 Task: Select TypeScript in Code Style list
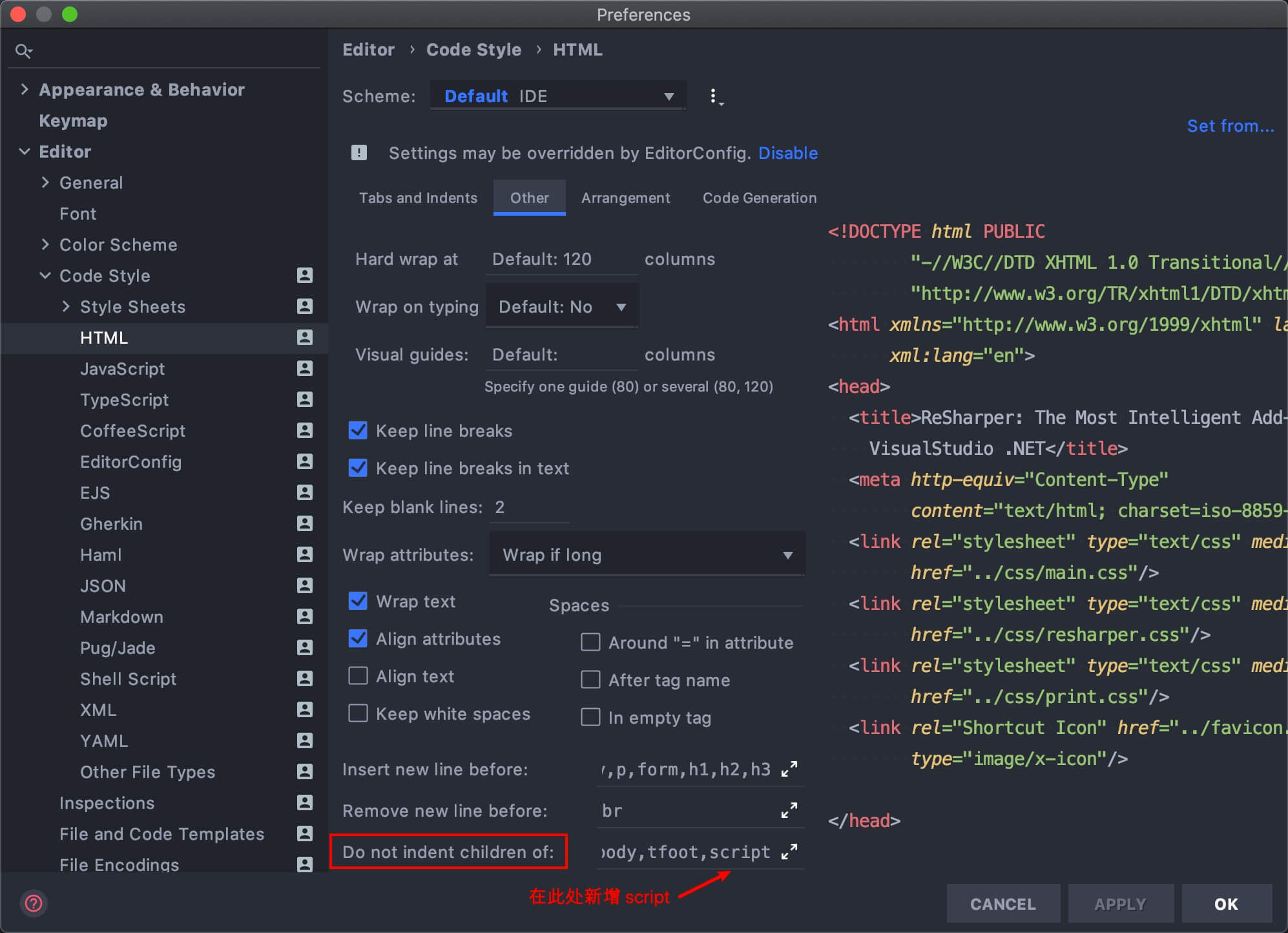click(x=124, y=400)
